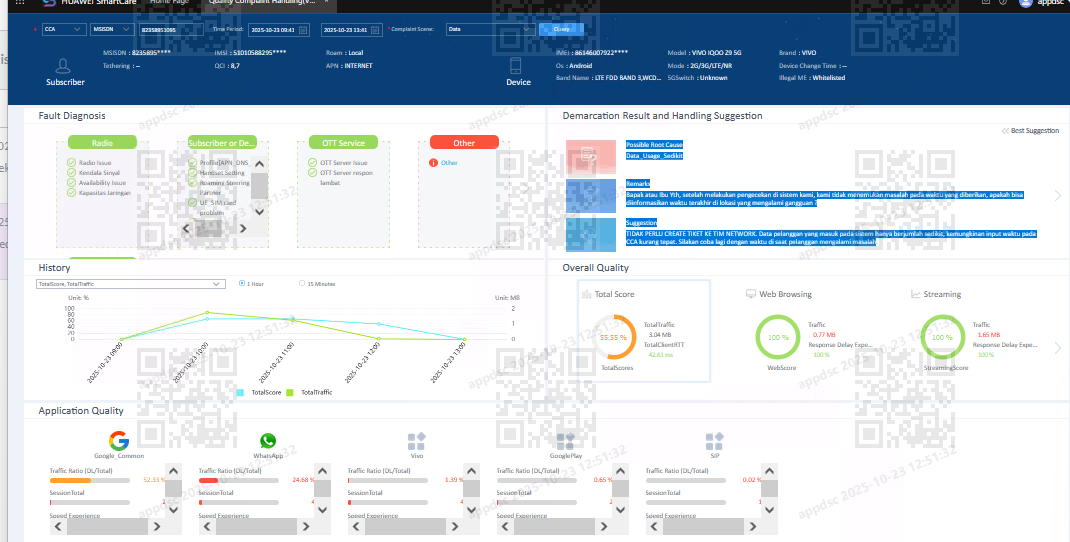Open the app grid menu icon
This screenshot has height=542, width=1070.
[x=19, y=3]
